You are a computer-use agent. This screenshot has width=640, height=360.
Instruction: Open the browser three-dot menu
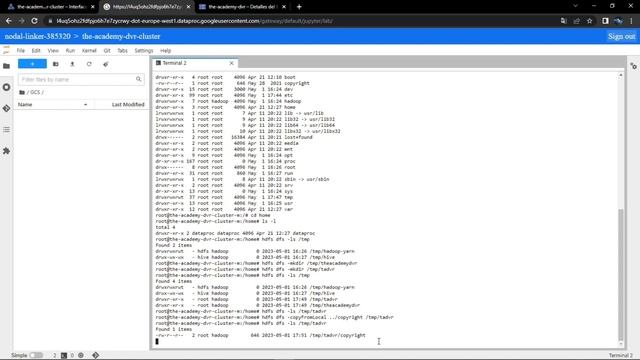[631, 21]
